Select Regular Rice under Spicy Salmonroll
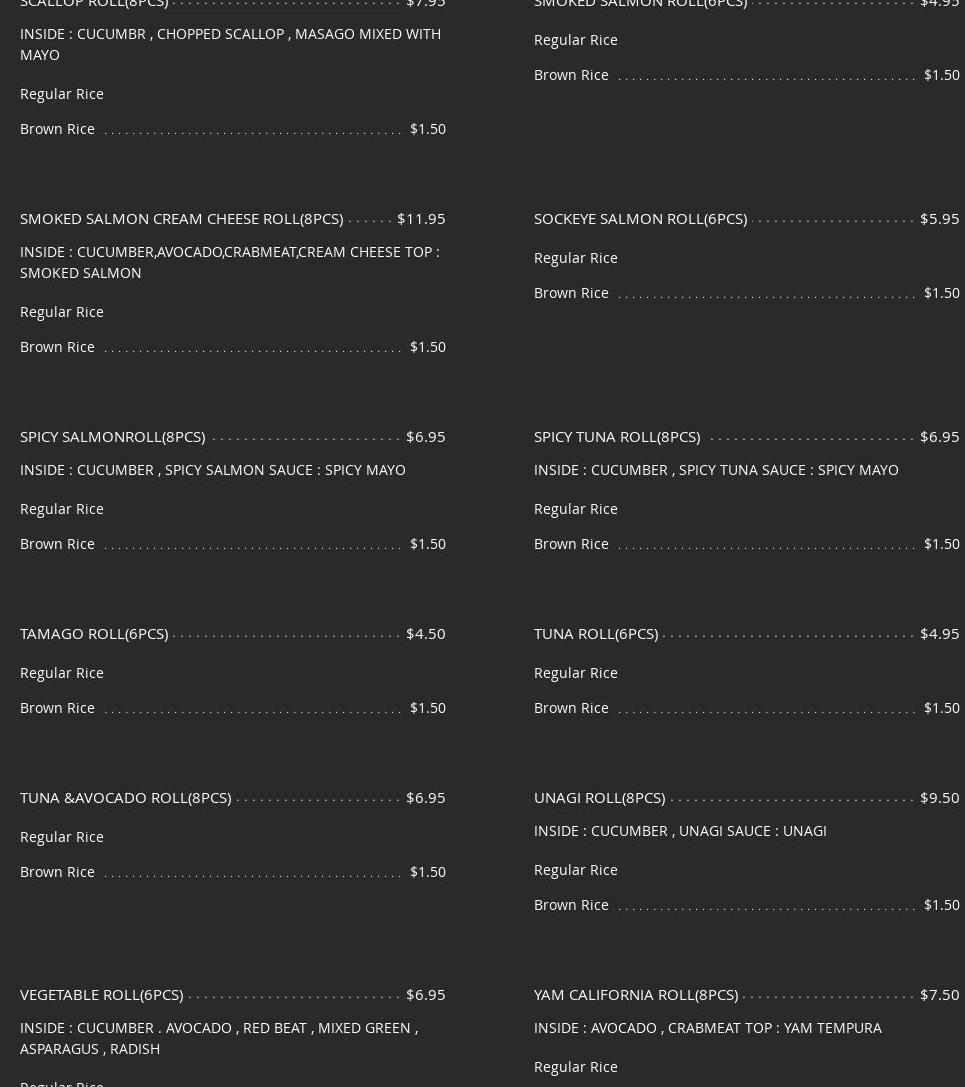This screenshot has height=1087, width=965. click(62, 509)
